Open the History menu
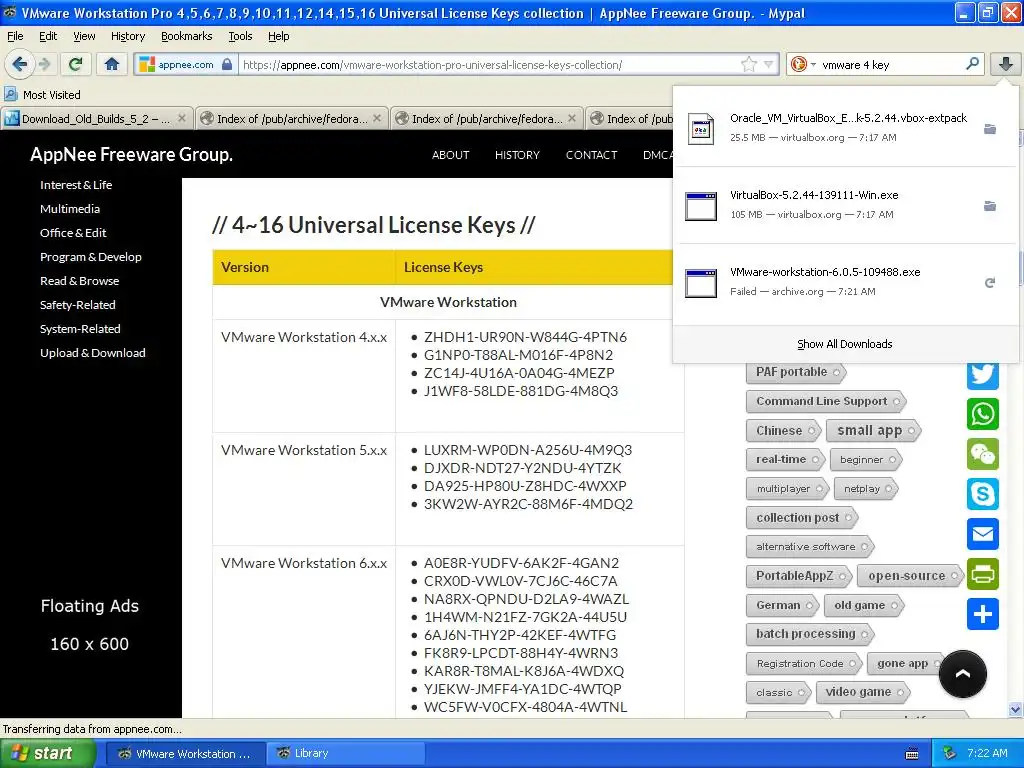Image resolution: width=1024 pixels, height=768 pixels. pyautogui.click(x=127, y=36)
